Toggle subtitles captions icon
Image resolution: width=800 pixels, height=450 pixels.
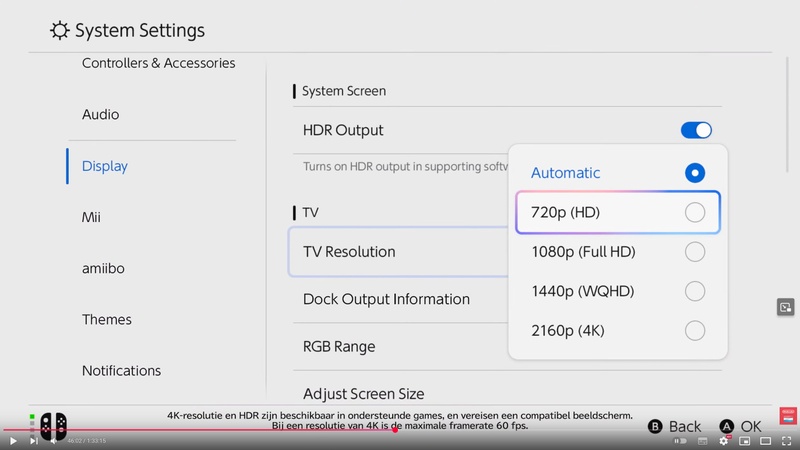[x=703, y=441]
